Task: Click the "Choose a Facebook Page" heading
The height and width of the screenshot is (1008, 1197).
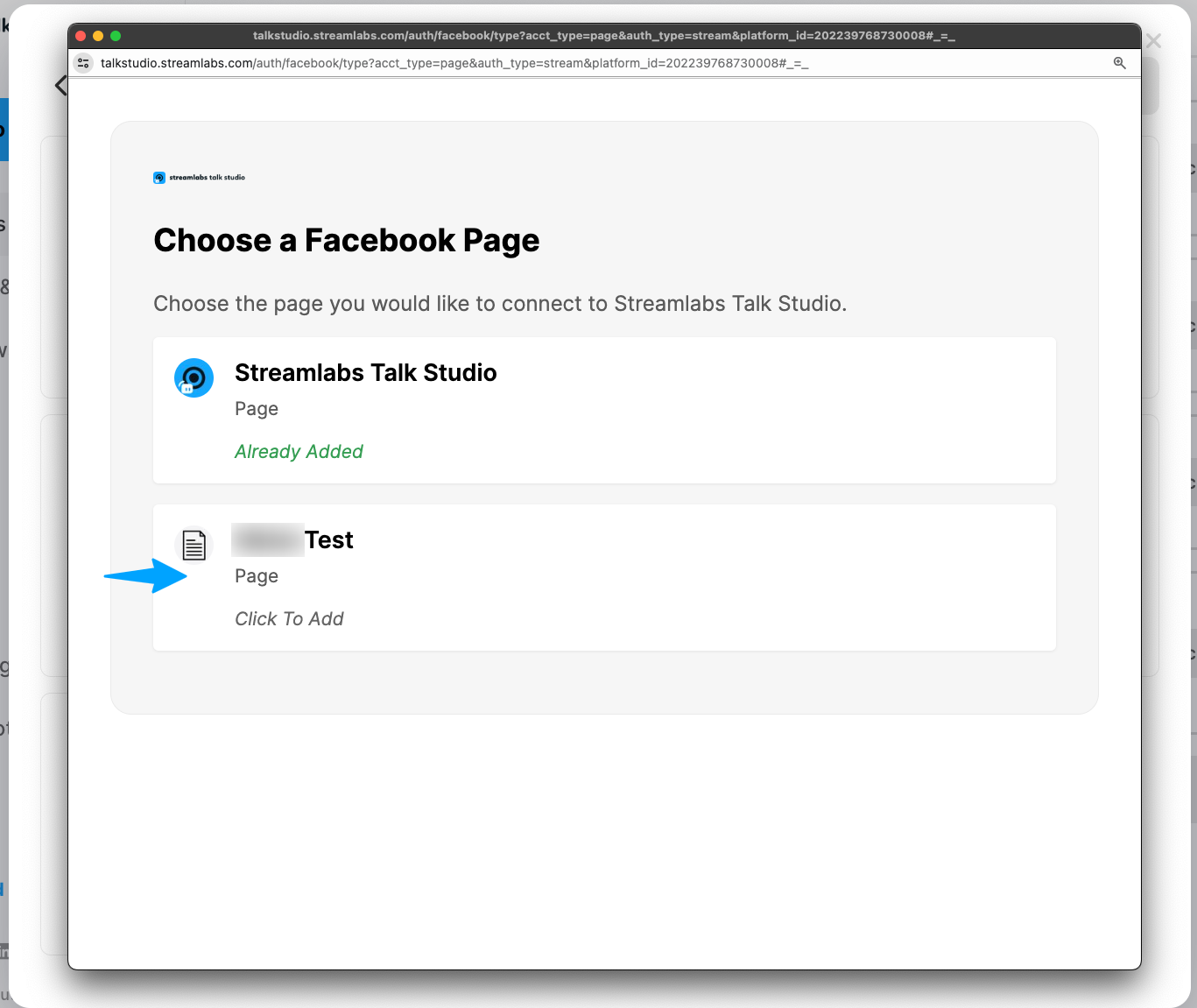Action: click(x=346, y=241)
